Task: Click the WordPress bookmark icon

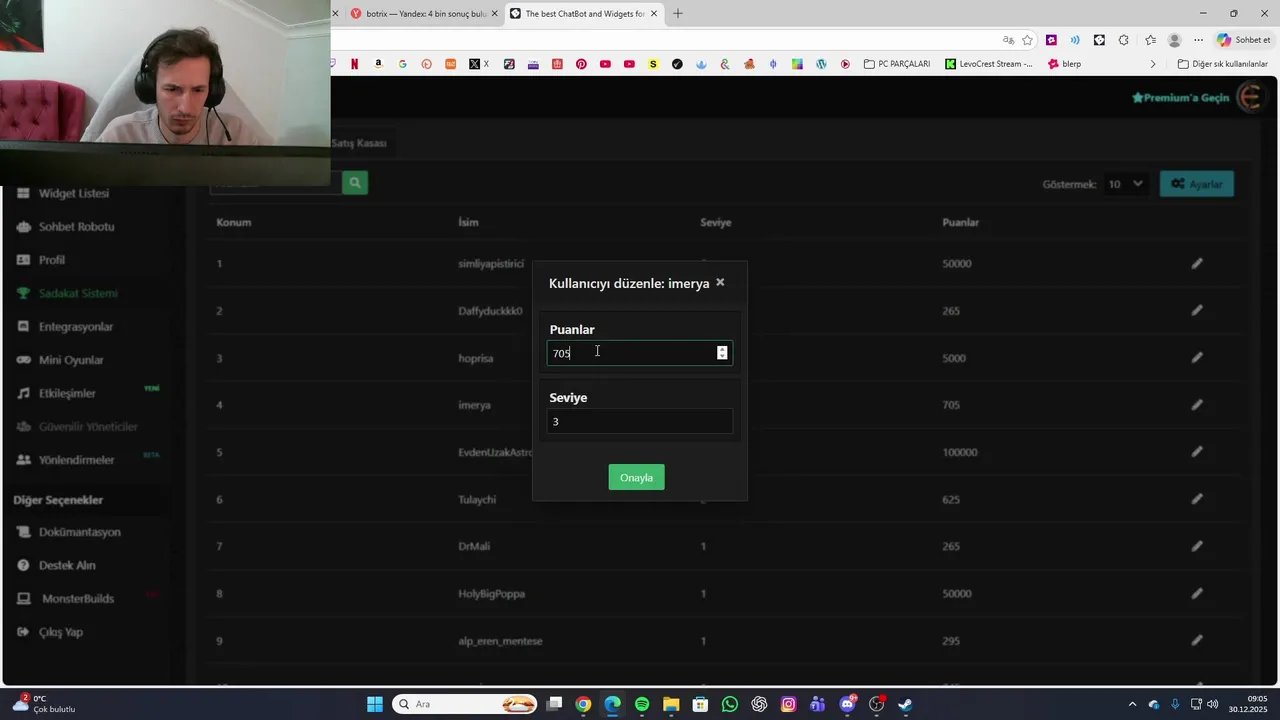Action: tap(821, 64)
